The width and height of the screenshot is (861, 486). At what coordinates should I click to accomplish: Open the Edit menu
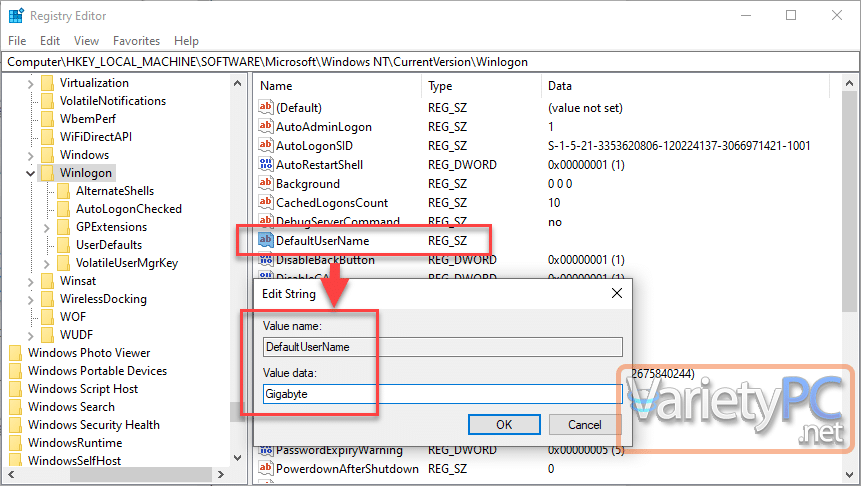coord(49,41)
